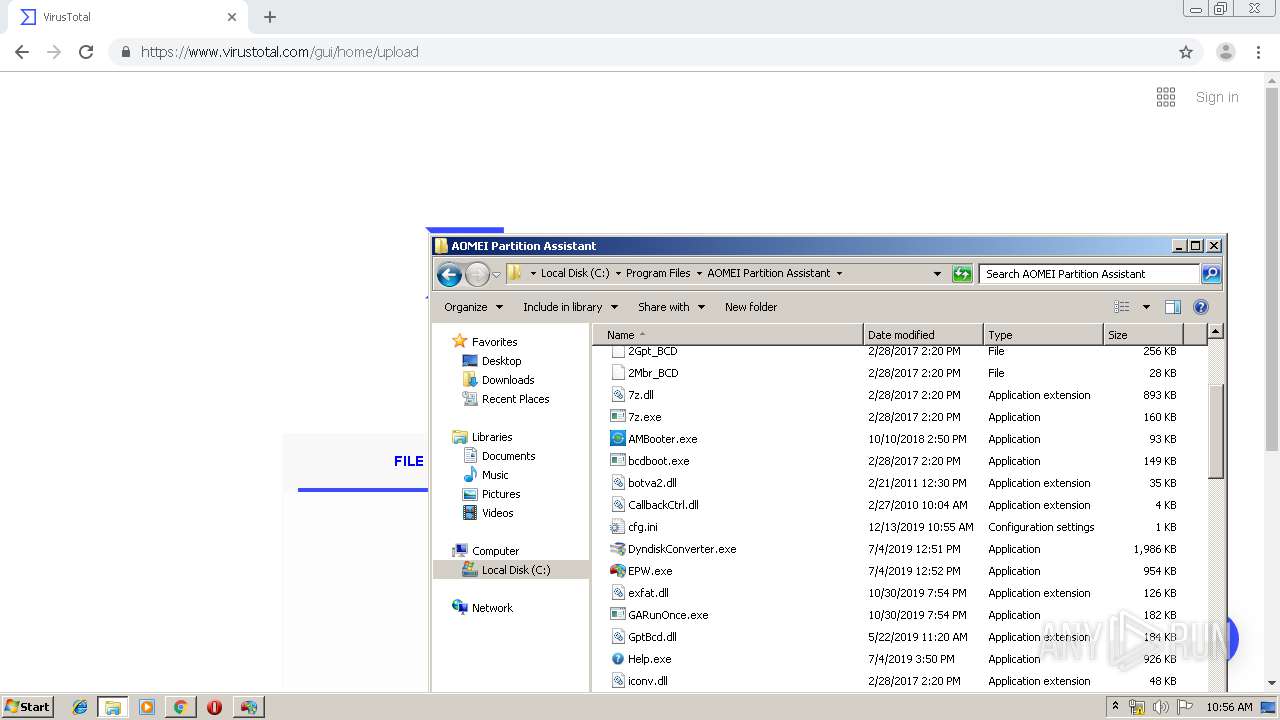Viewport: 1280px width, 720px height.
Task: Toggle the preview pane button
Action: point(1173,307)
